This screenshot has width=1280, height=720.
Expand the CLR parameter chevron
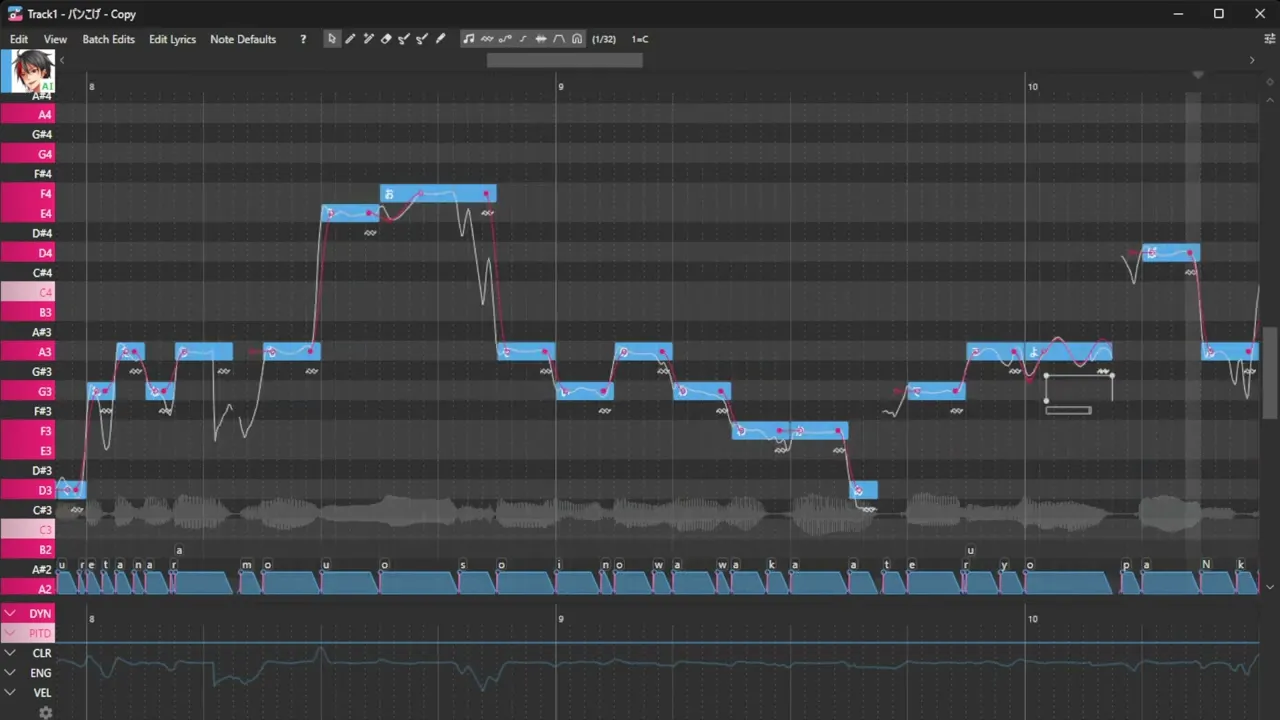10,653
